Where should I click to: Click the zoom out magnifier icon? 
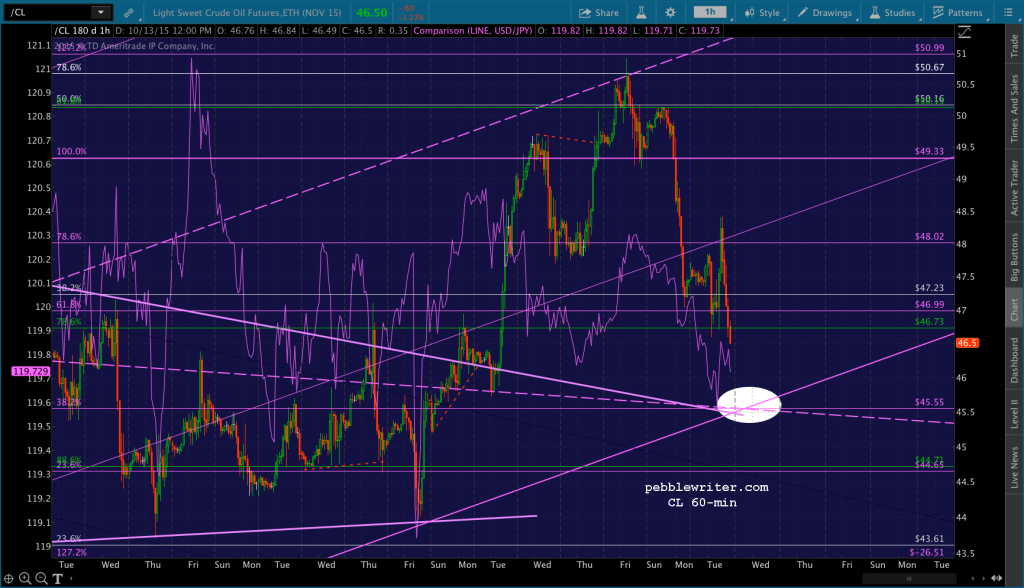pyautogui.click(x=41, y=578)
